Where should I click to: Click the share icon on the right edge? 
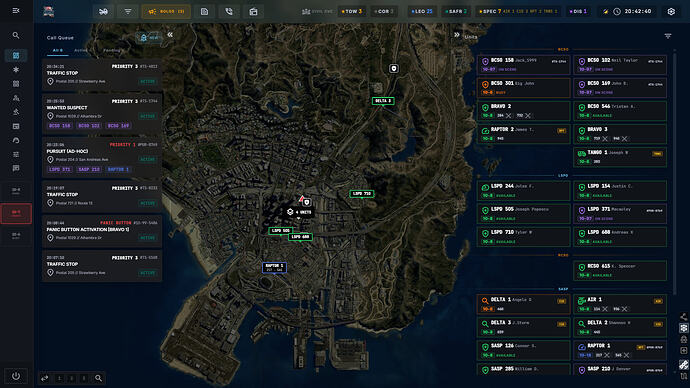[683, 317]
